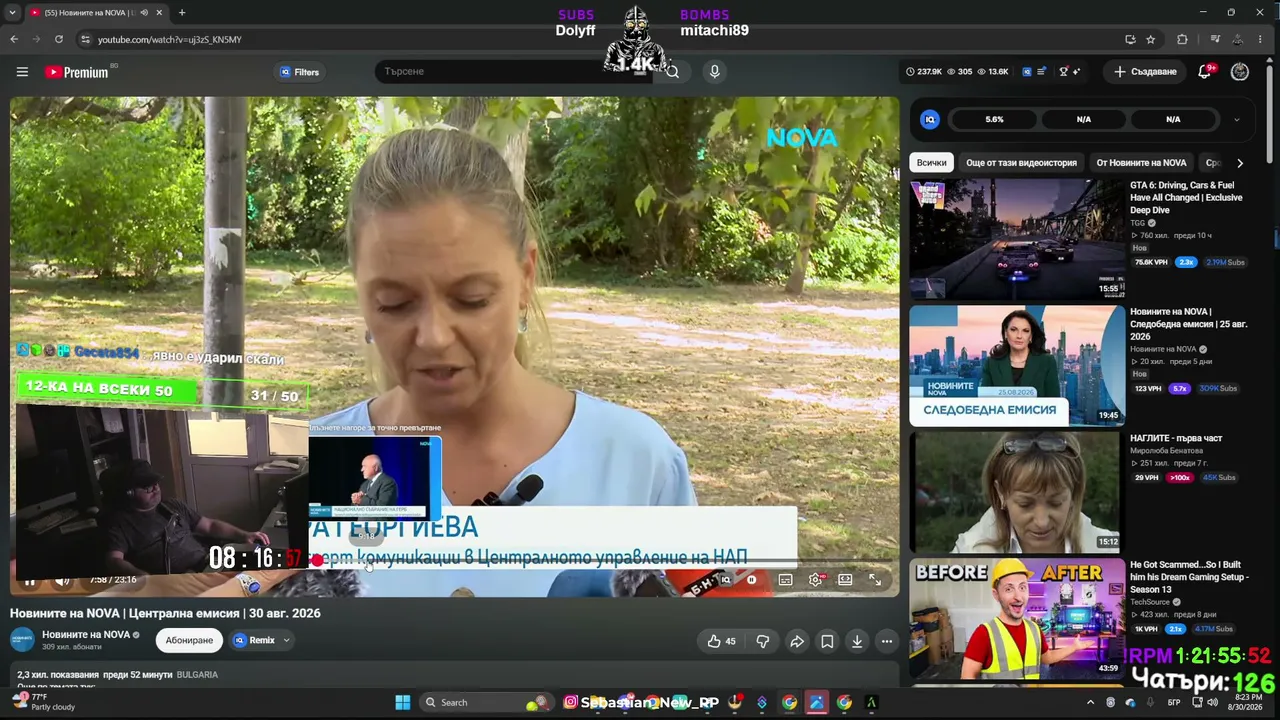Open the channel avatar below the video
1280x720 pixels.
coord(22,640)
